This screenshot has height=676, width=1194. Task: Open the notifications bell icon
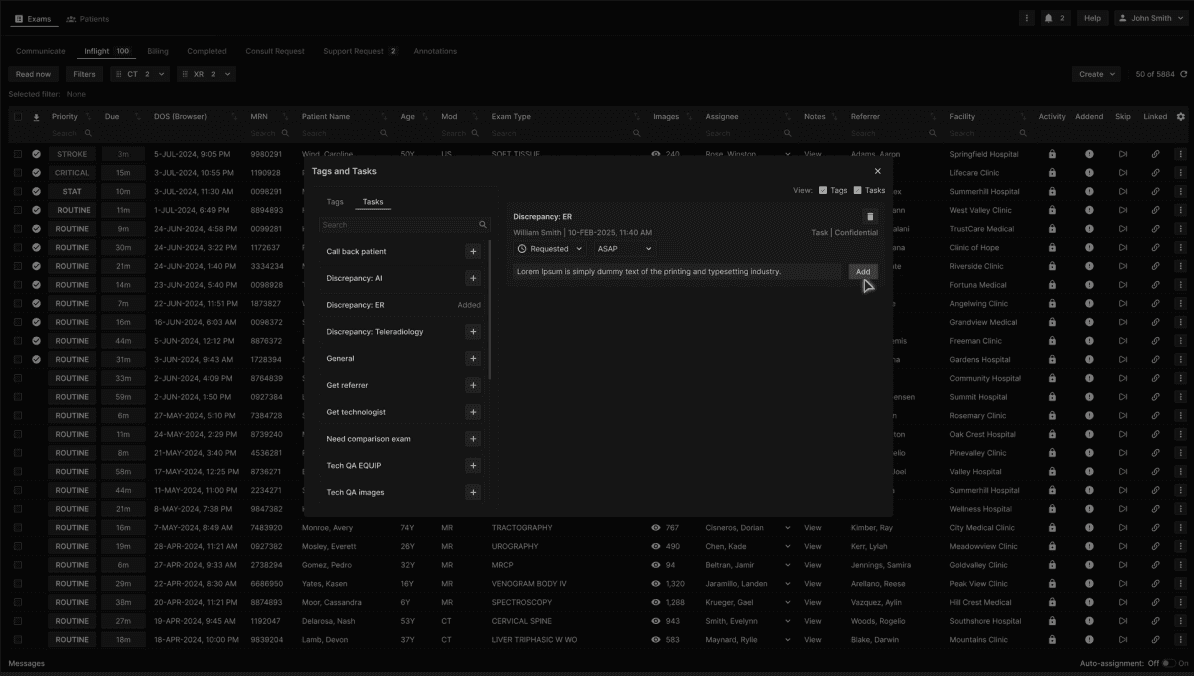coord(1049,18)
